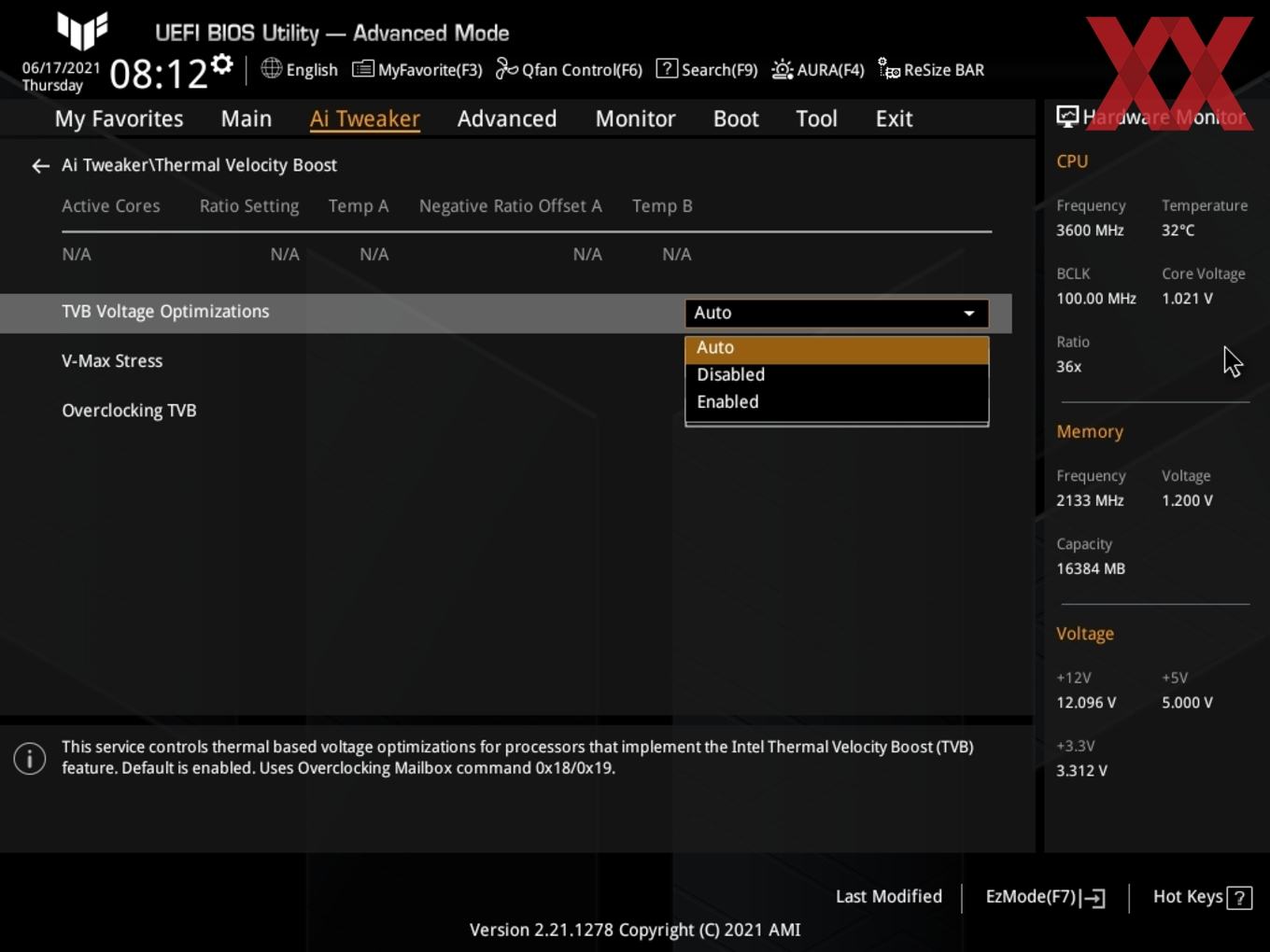
Task: Open the My Favorites tab
Action: (119, 119)
